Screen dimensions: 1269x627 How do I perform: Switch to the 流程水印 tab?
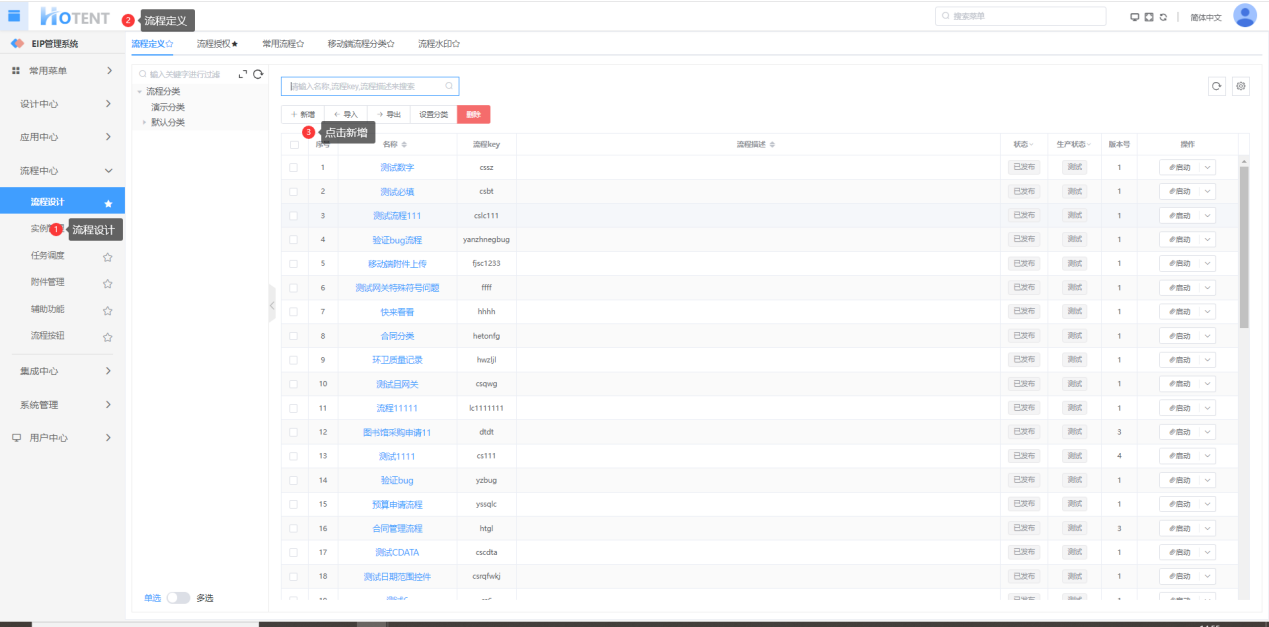tap(439, 44)
